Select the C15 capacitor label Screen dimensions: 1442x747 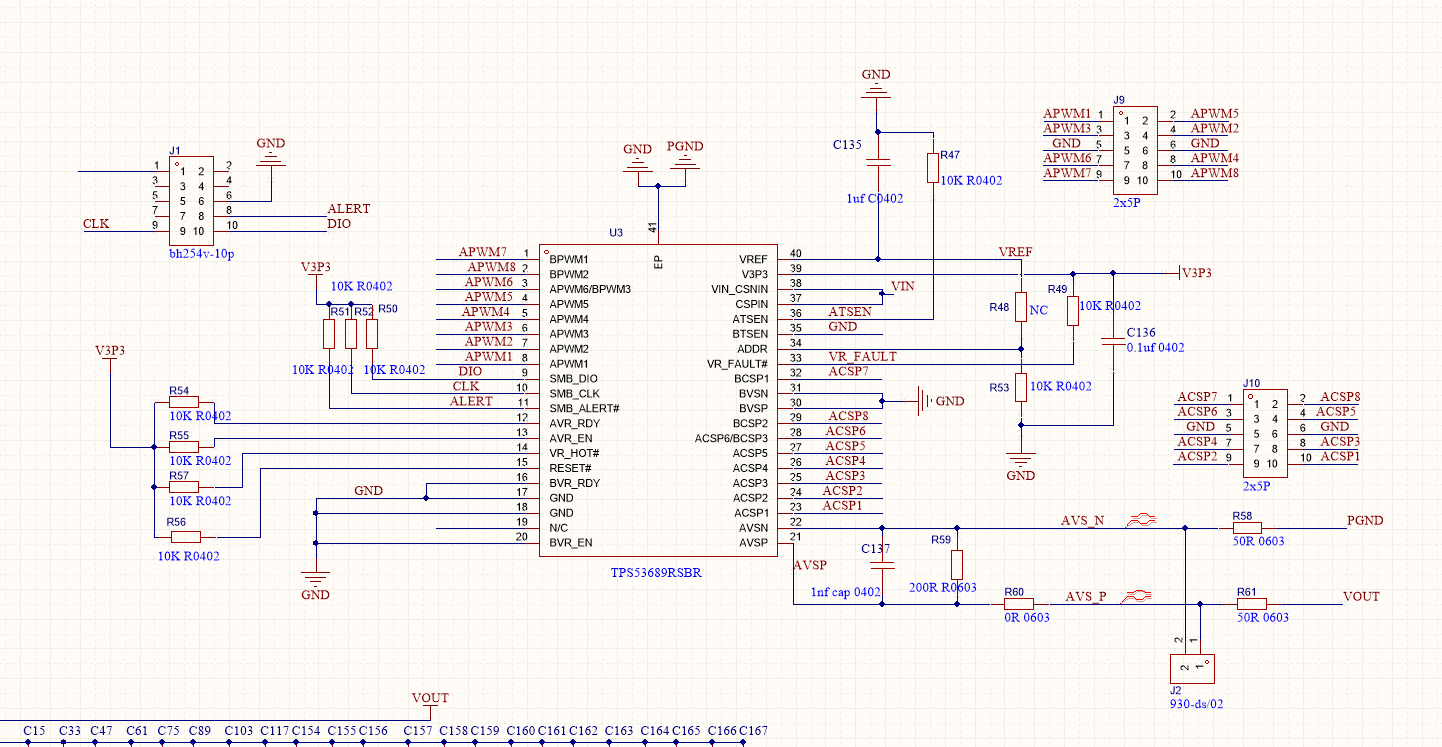(x=34, y=731)
